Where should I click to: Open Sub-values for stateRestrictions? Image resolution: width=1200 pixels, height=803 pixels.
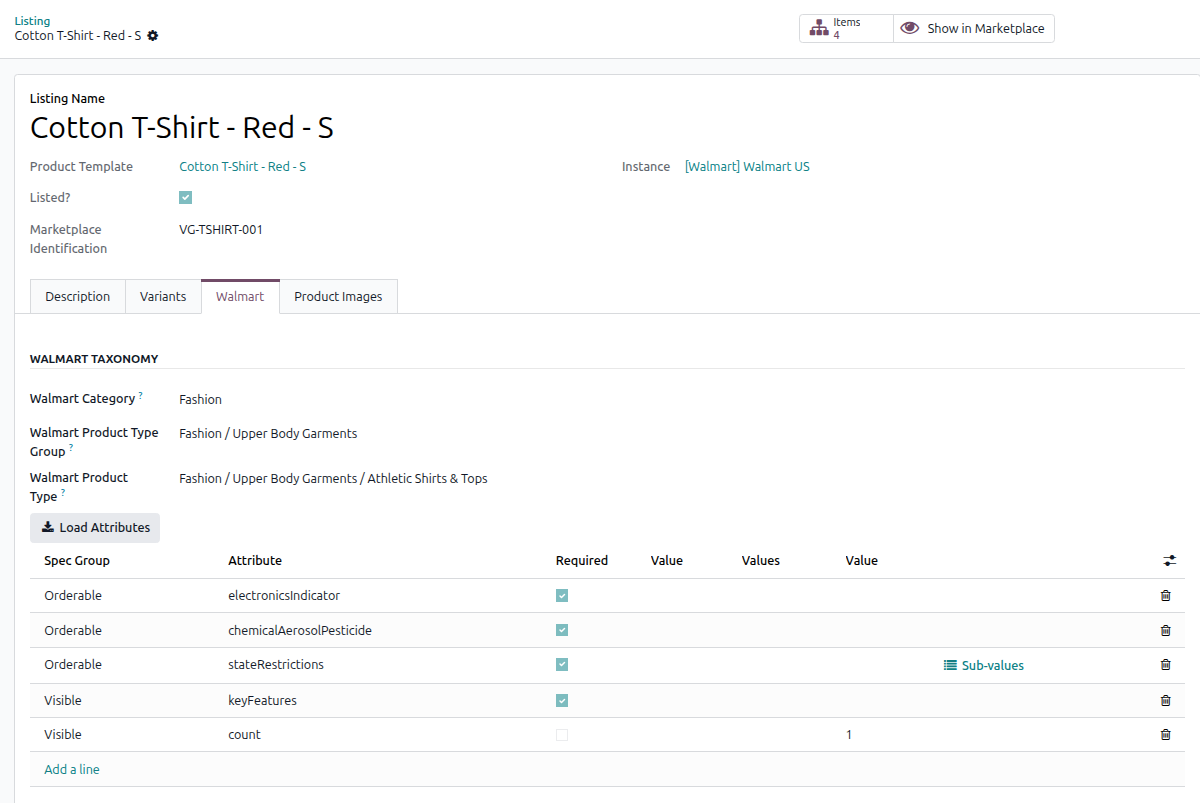(984, 665)
